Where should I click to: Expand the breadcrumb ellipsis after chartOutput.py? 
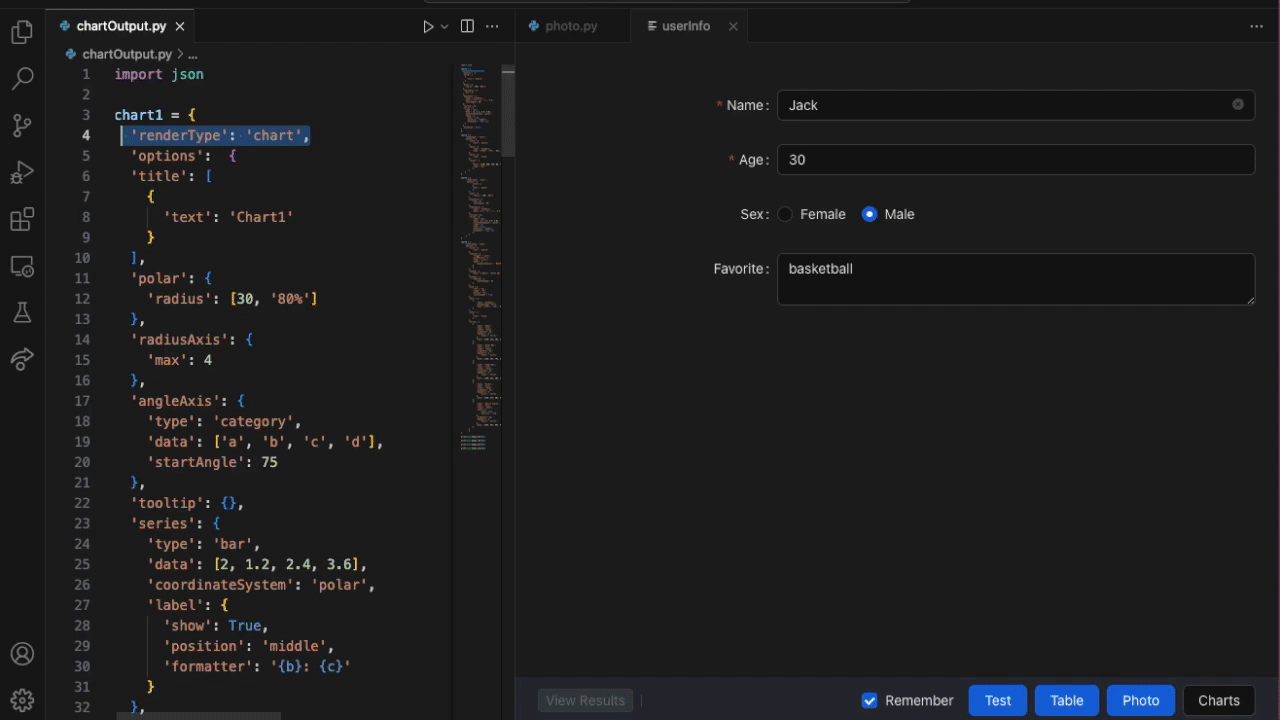[x=193, y=54]
